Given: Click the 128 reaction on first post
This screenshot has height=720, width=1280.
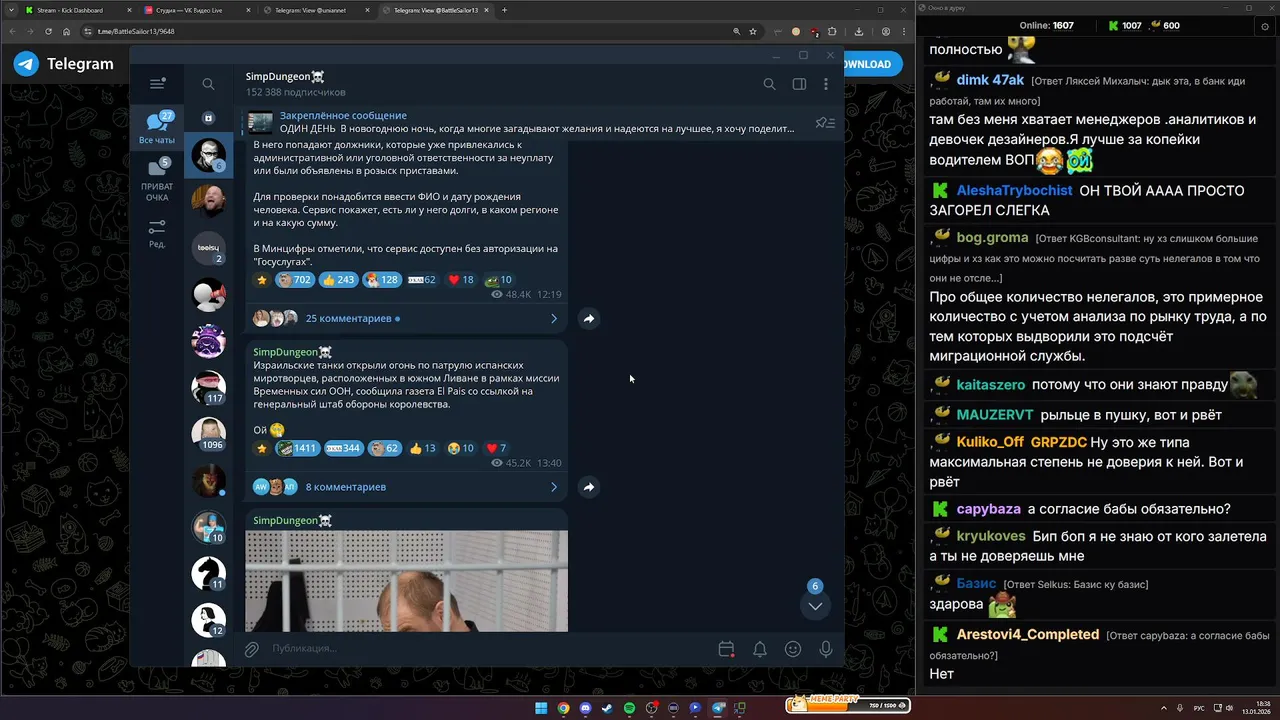Looking at the screenshot, I should click(382, 280).
